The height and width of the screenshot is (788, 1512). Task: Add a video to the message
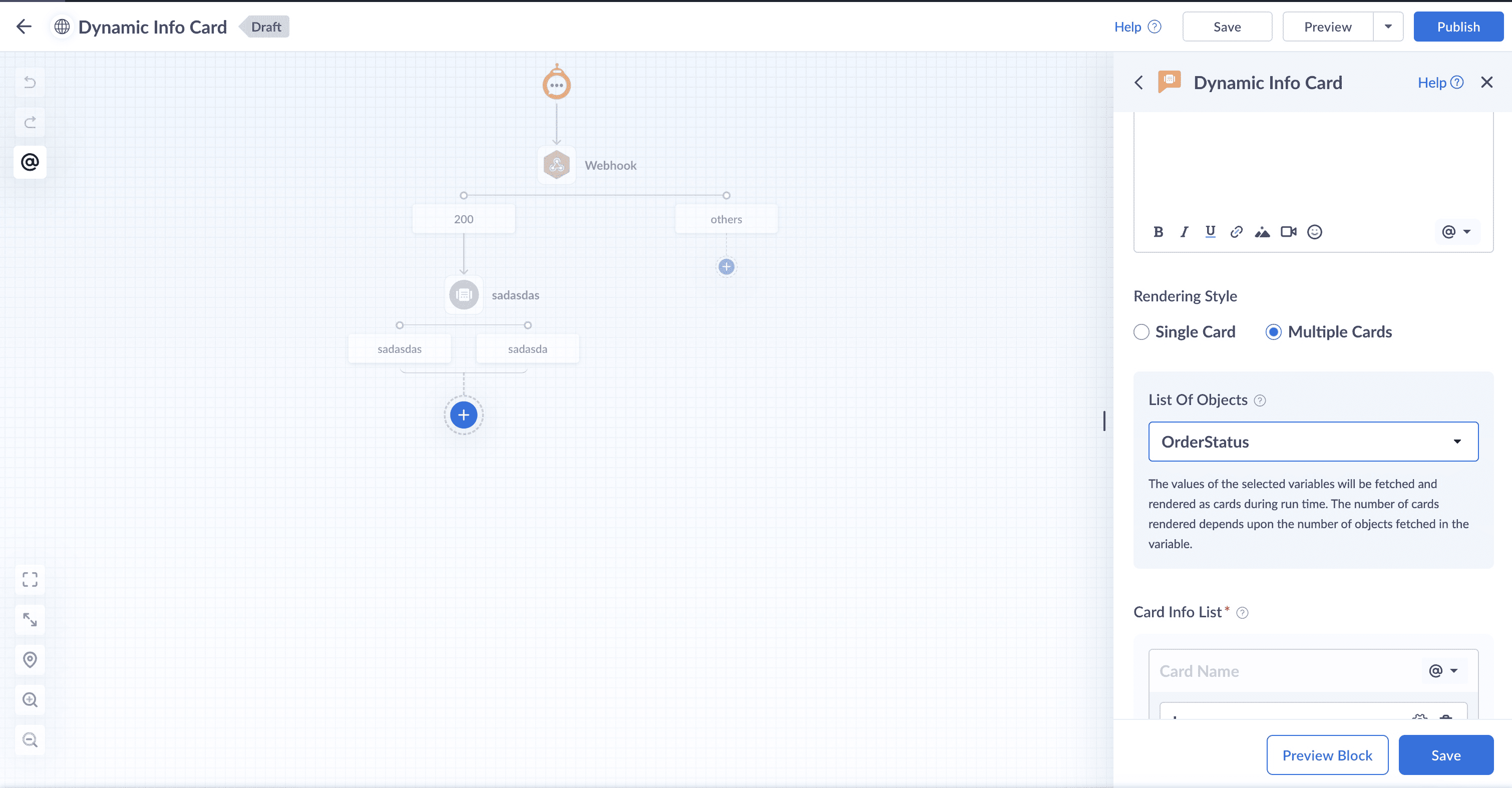[x=1288, y=232]
